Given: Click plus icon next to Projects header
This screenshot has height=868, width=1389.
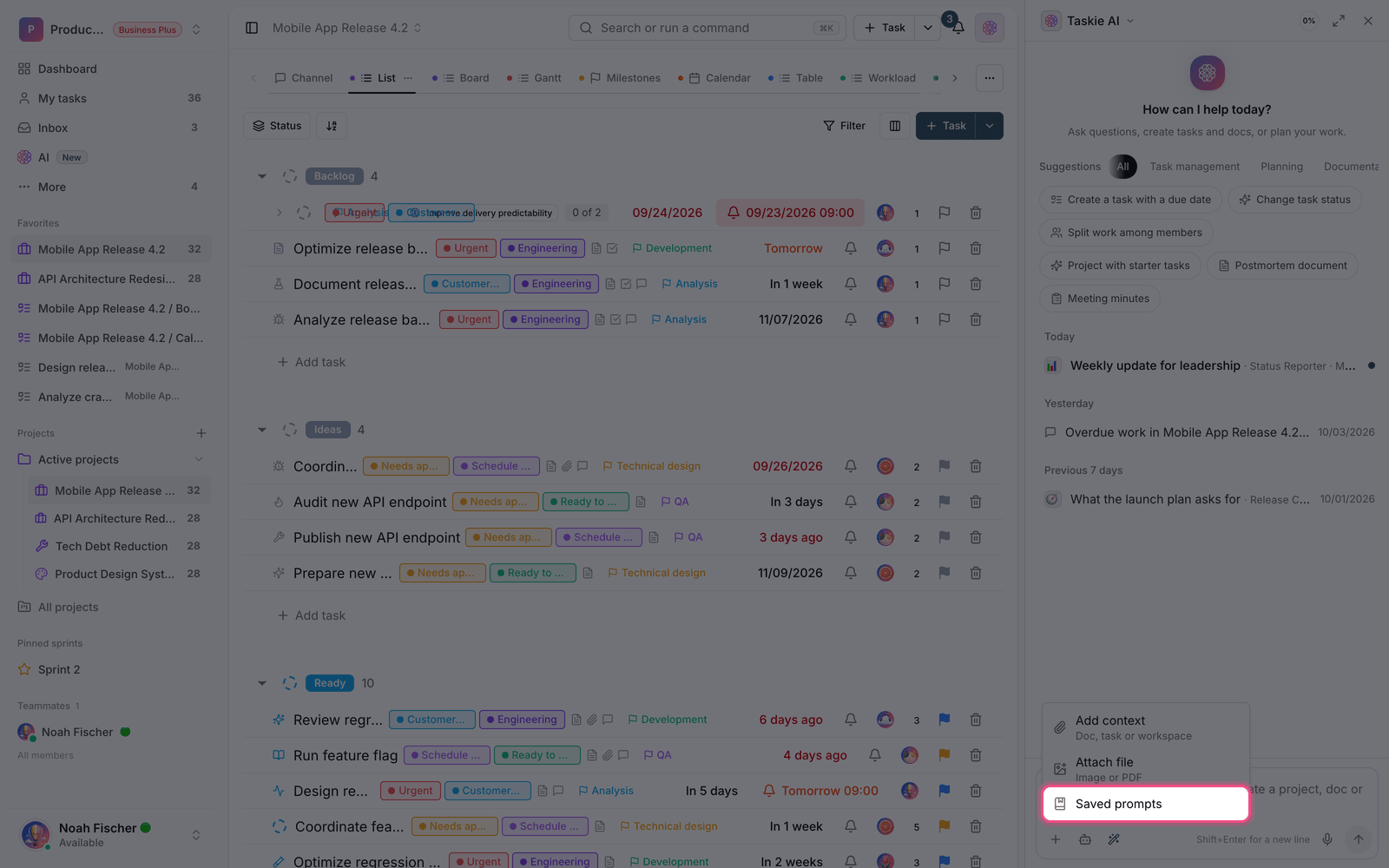Looking at the screenshot, I should click(x=201, y=433).
